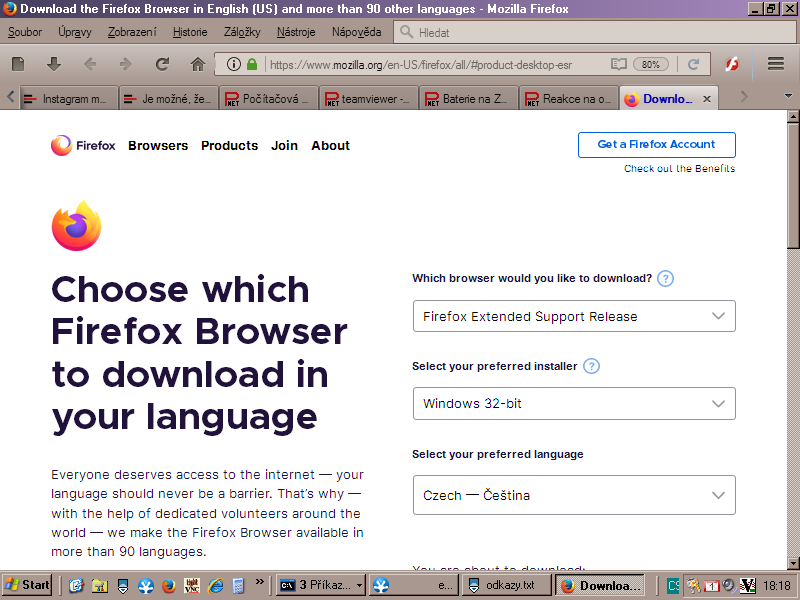Open list all tabs dropdown arrow
The height and width of the screenshot is (600, 800).
[788, 96]
